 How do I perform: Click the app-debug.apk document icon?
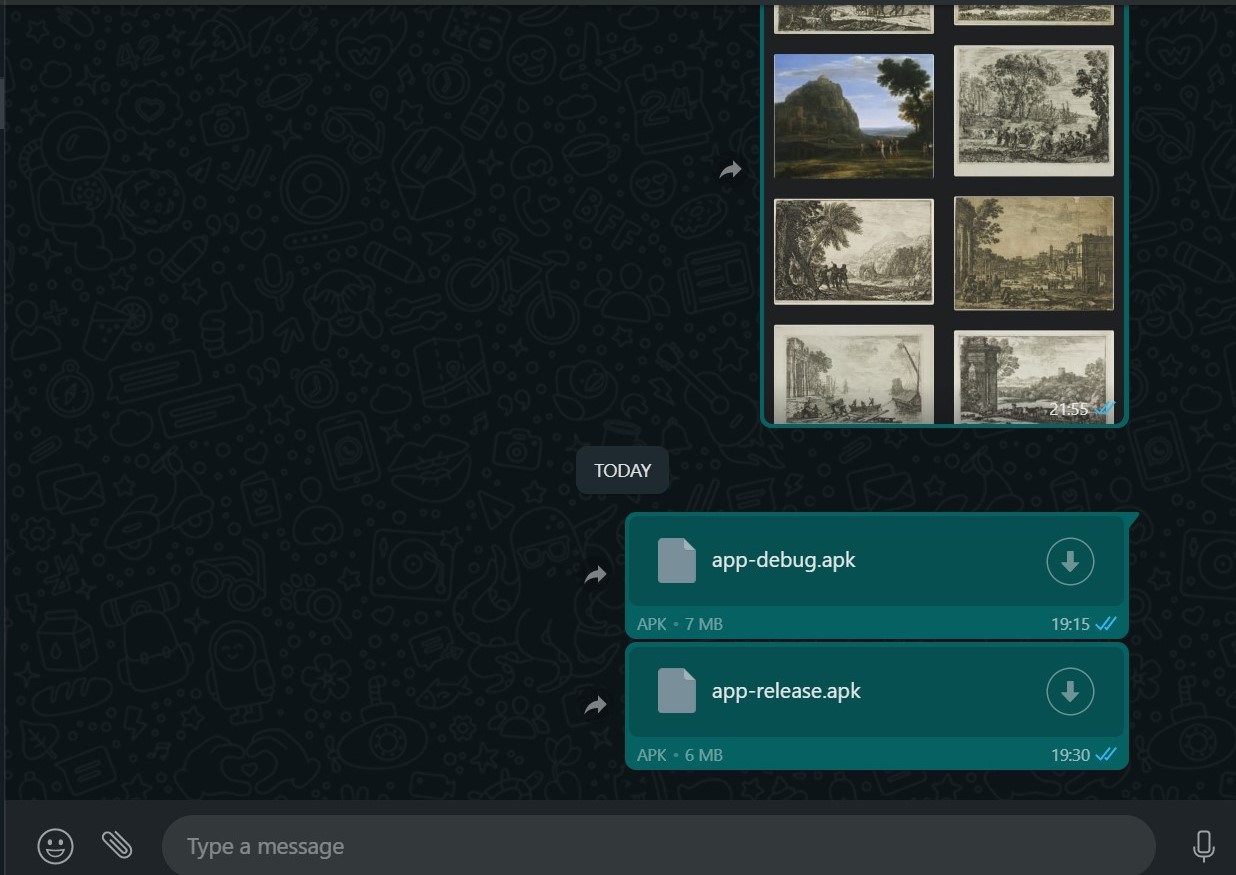[676, 560]
